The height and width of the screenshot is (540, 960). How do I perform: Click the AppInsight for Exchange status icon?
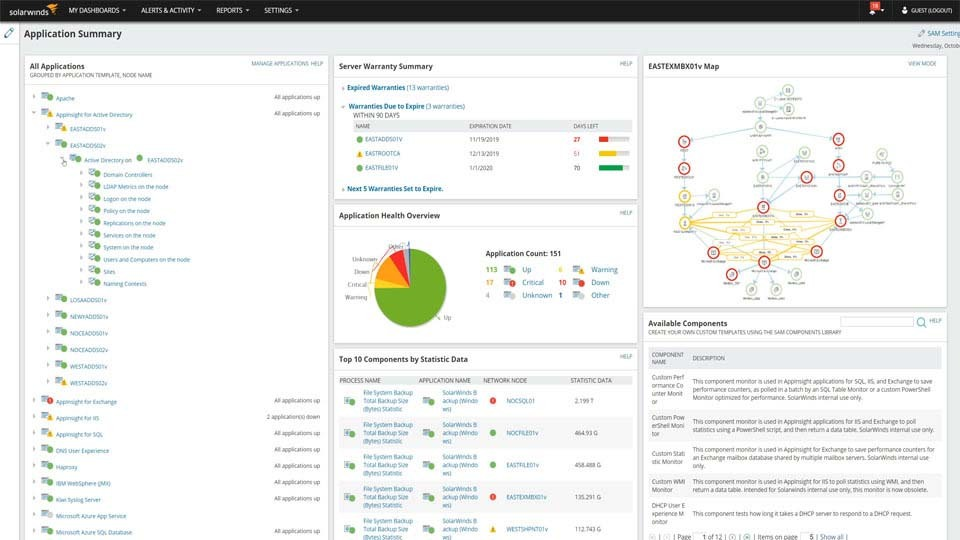47,400
